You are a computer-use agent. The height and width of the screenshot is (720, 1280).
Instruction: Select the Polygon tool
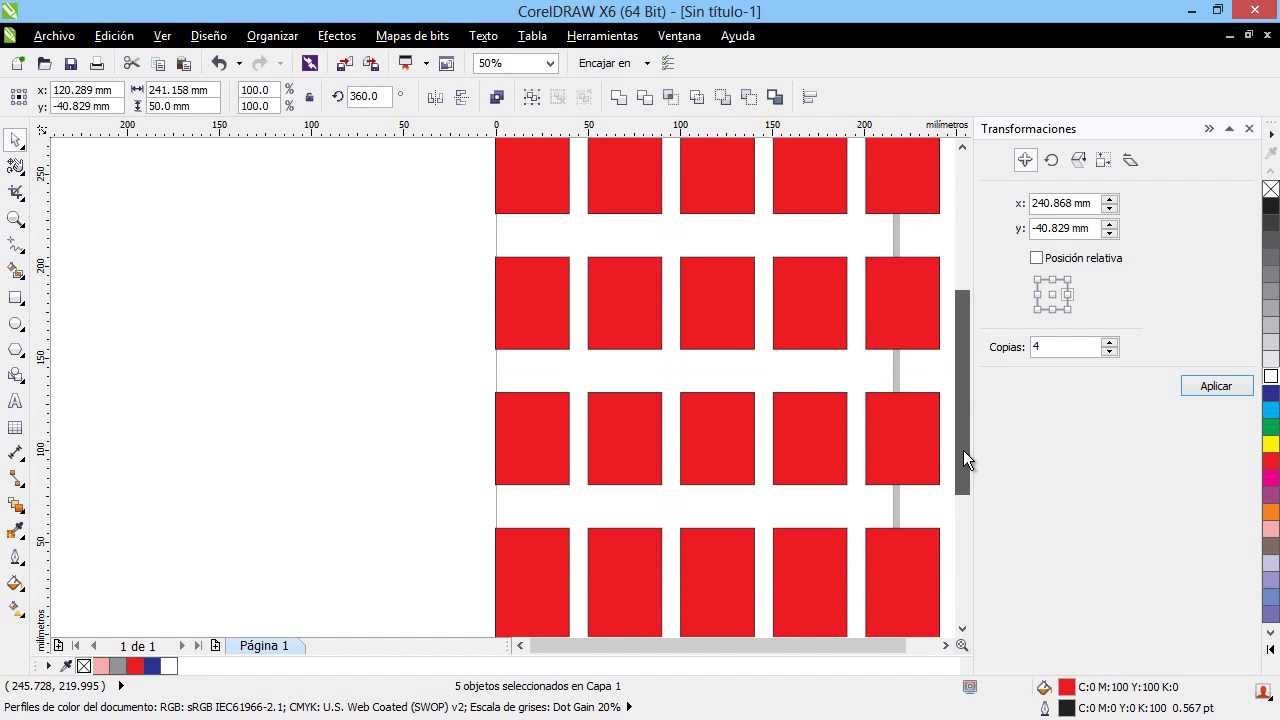(x=15, y=349)
